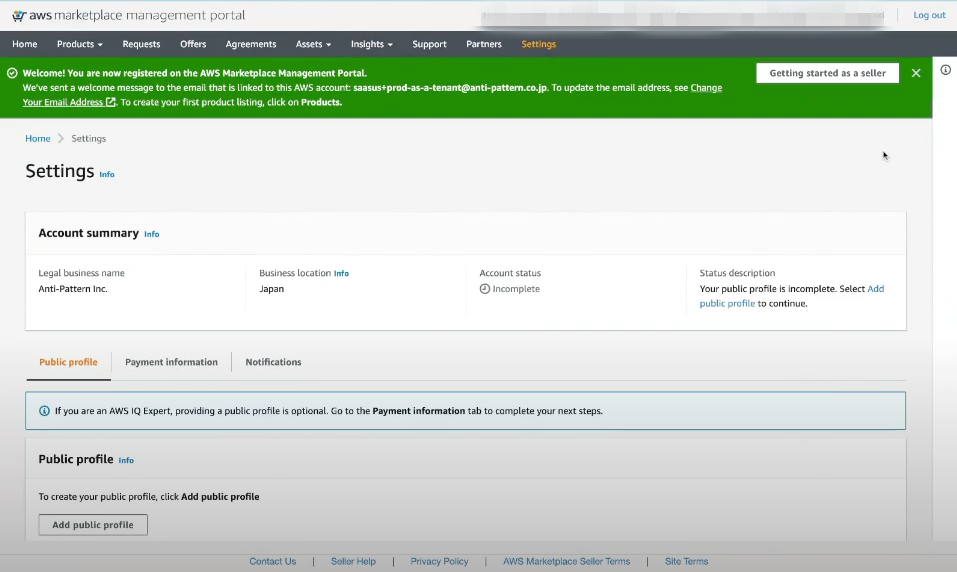Select Settings in the navigation bar
The image size is (957, 572).
click(x=538, y=44)
